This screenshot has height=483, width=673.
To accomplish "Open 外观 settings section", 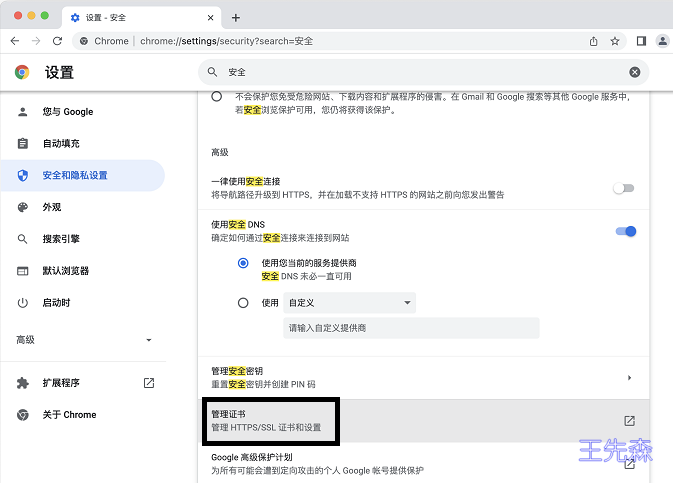I will [x=82, y=207].
